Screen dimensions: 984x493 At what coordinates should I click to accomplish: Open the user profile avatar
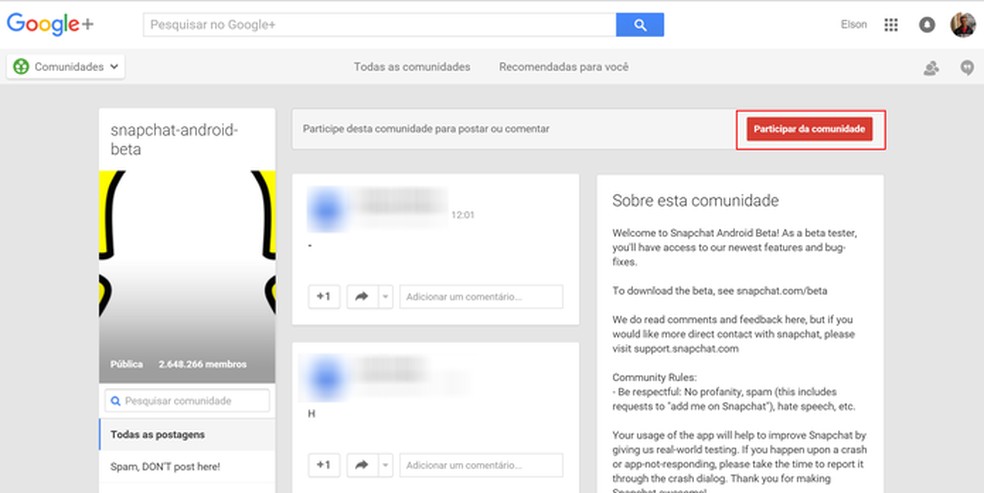click(963, 25)
